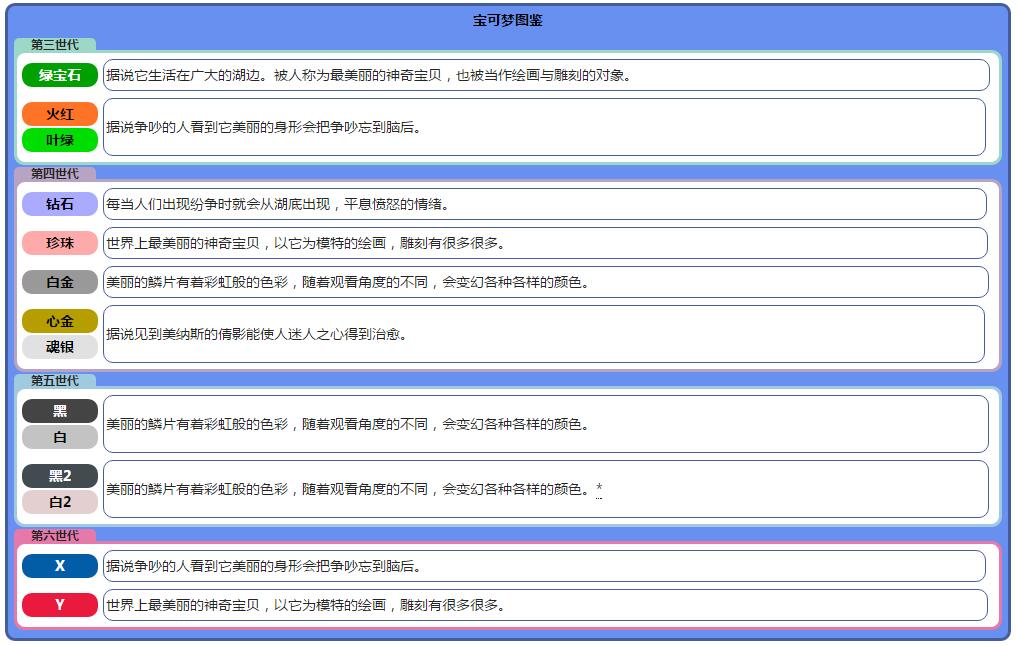Open the Y version label
The image size is (1018, 645).
click(x=60, y=605)
